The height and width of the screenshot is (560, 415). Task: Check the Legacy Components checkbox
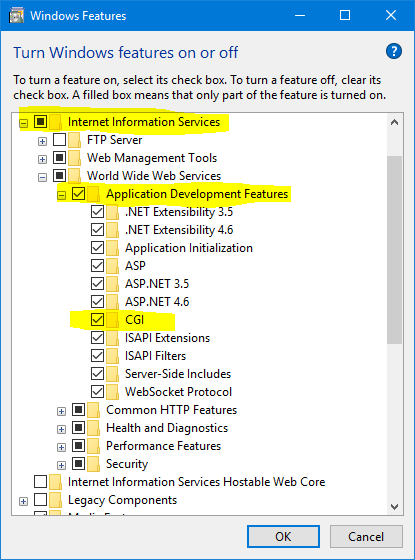(40, 500)
